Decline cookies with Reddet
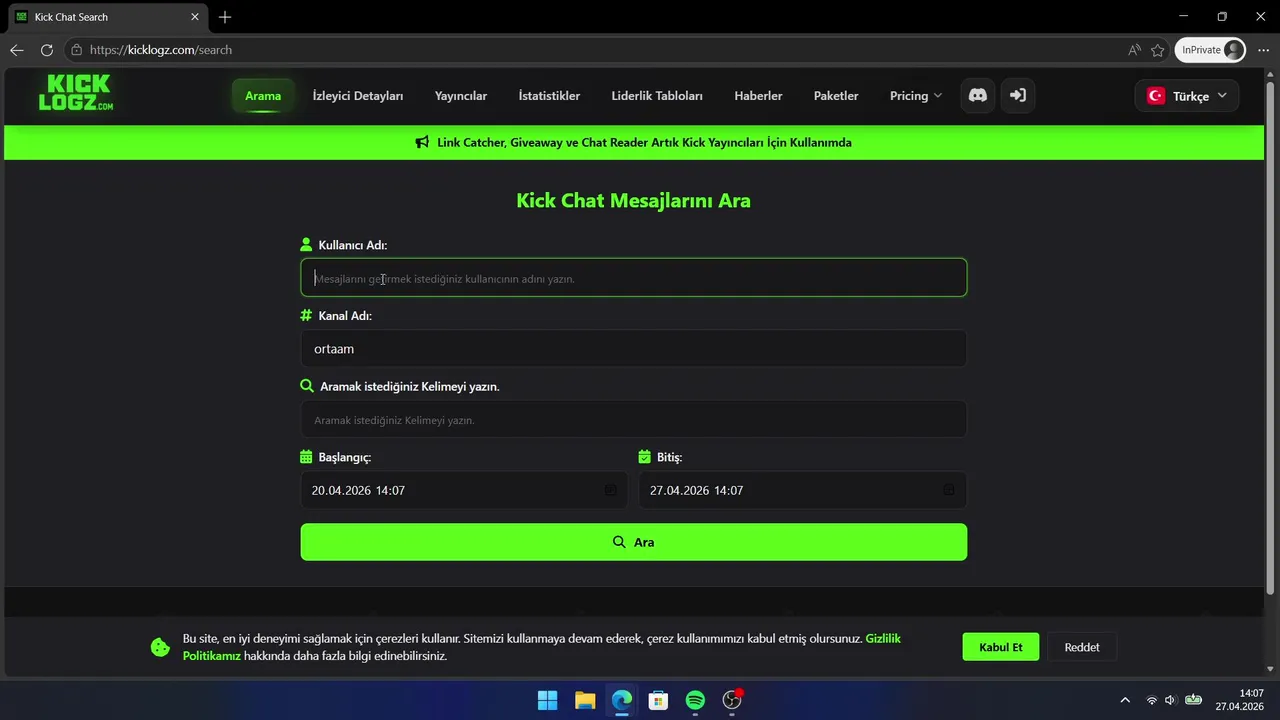The image size is (1280, 720). click(1081, 647)
